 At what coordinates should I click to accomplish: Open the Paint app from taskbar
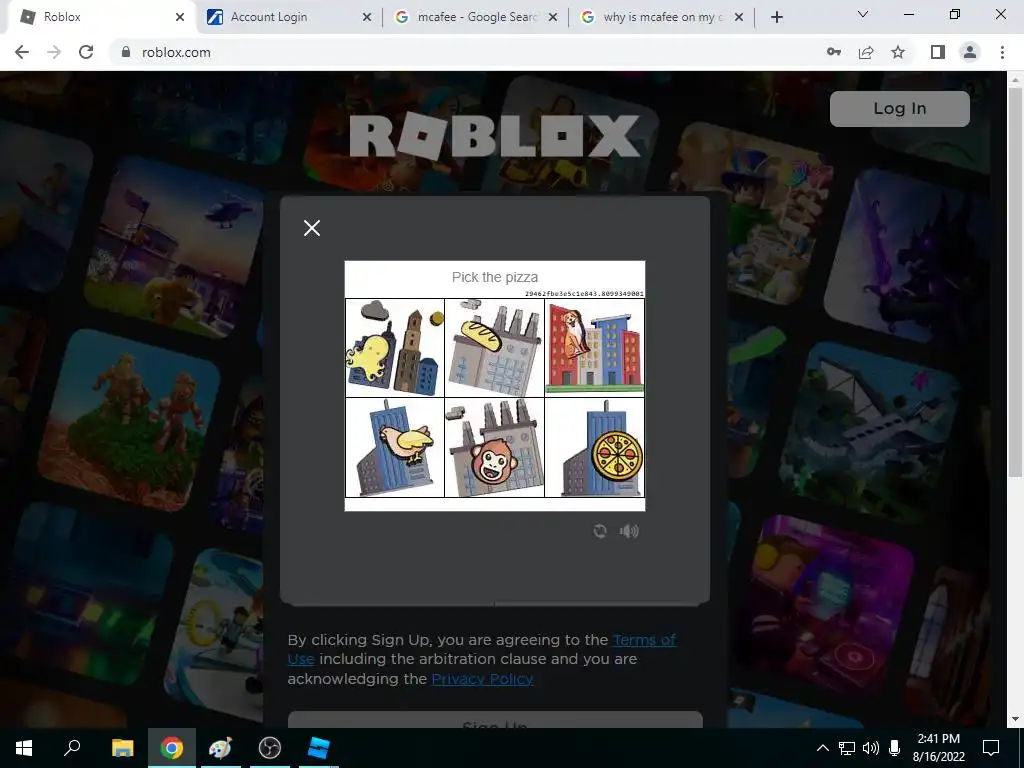pos(220,748)
